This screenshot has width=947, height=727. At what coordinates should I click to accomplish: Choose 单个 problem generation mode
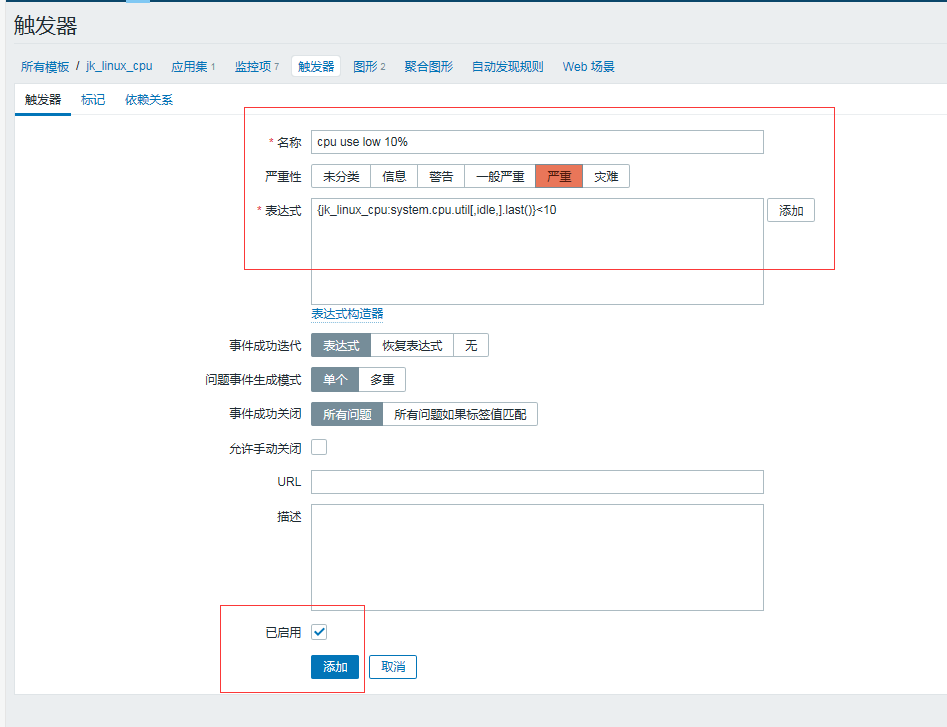(335, 380)
